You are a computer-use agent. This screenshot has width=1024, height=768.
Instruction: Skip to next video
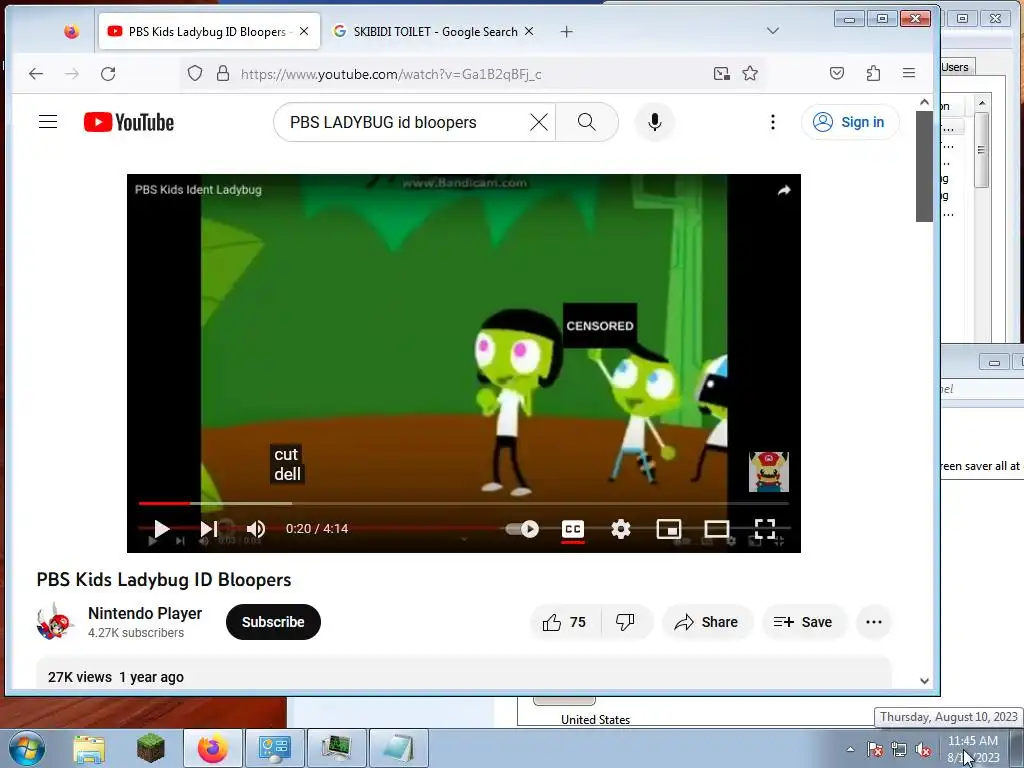[x=209, y=529]
